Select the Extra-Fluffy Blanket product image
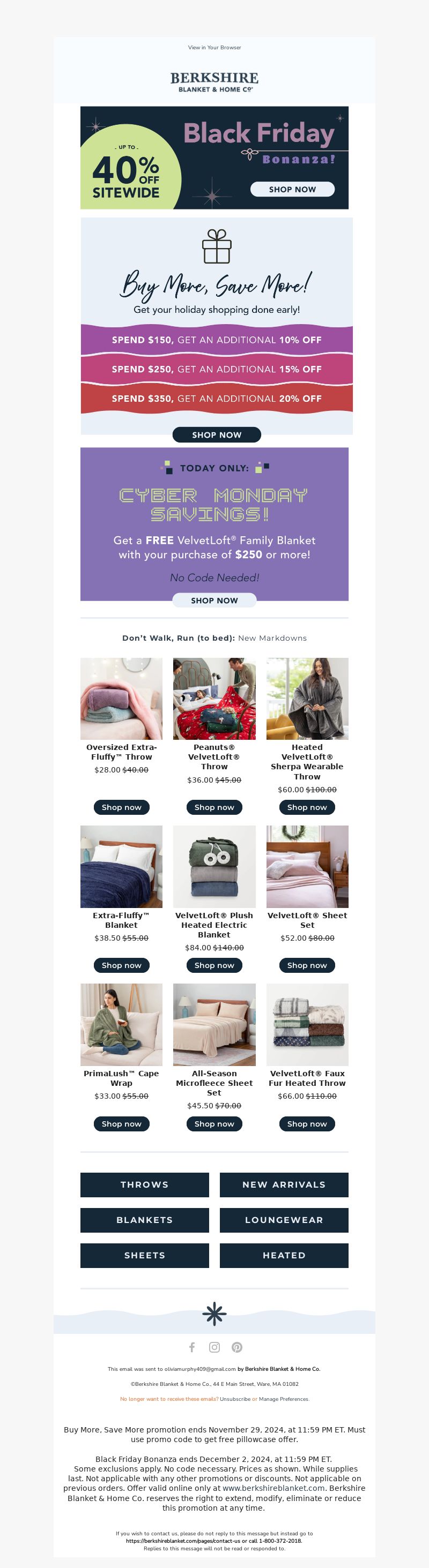 (121, 866)
